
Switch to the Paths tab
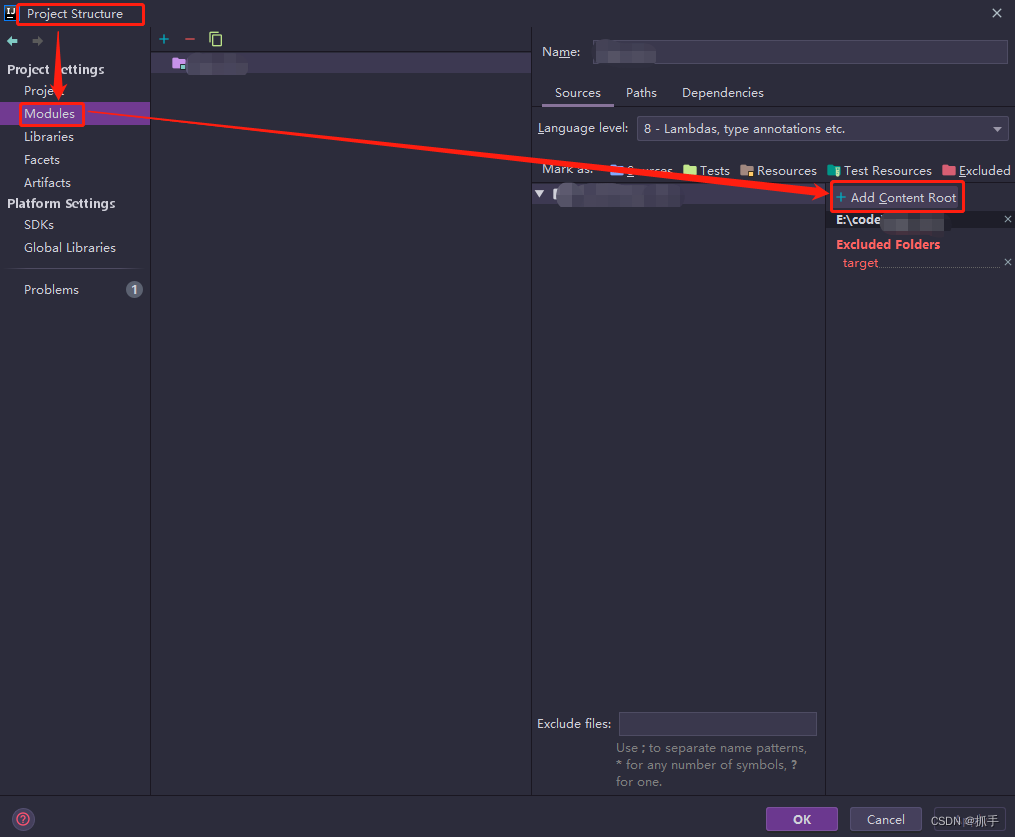click(x=641, y=93)
